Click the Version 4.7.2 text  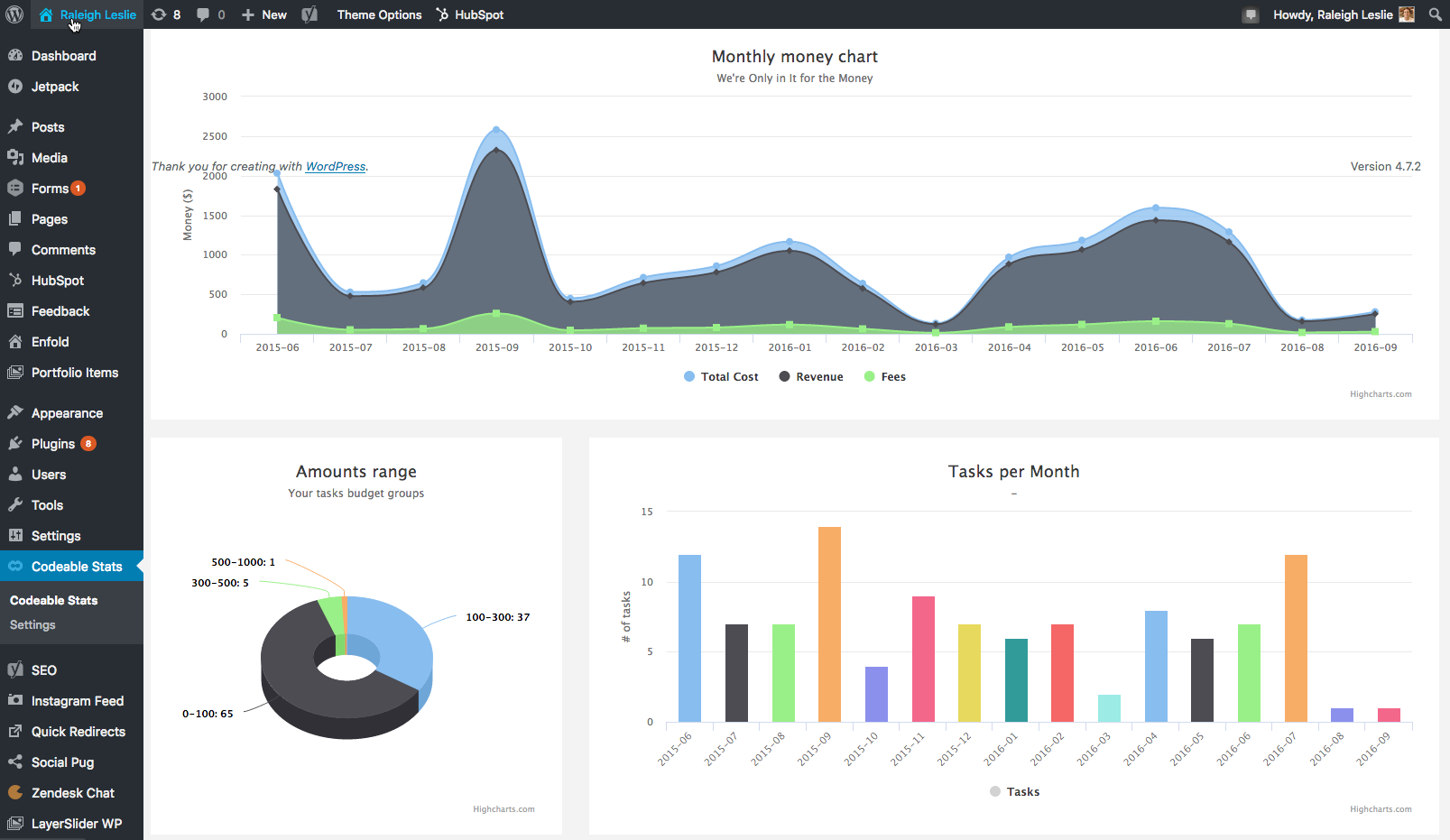tap(1385, 167)
